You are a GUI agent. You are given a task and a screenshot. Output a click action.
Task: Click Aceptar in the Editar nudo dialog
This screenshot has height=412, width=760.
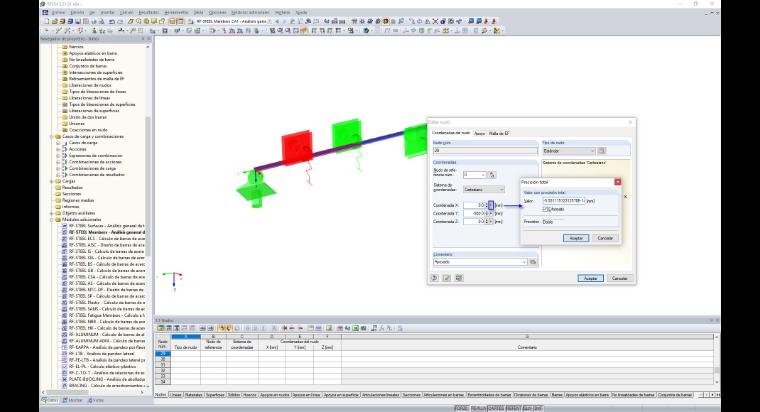point(590,278)
